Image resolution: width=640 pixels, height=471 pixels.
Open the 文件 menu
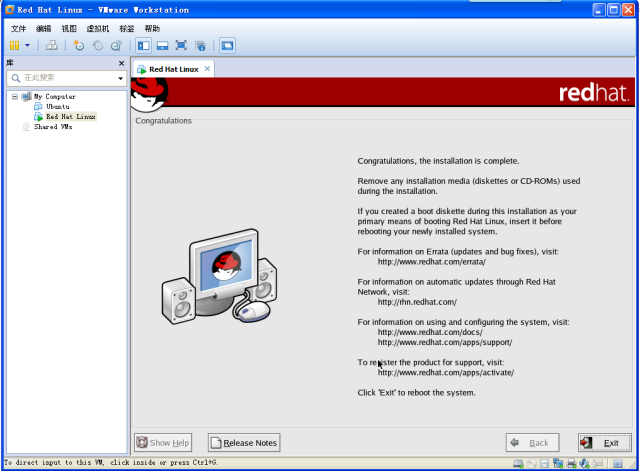click(x=18, y=29)
